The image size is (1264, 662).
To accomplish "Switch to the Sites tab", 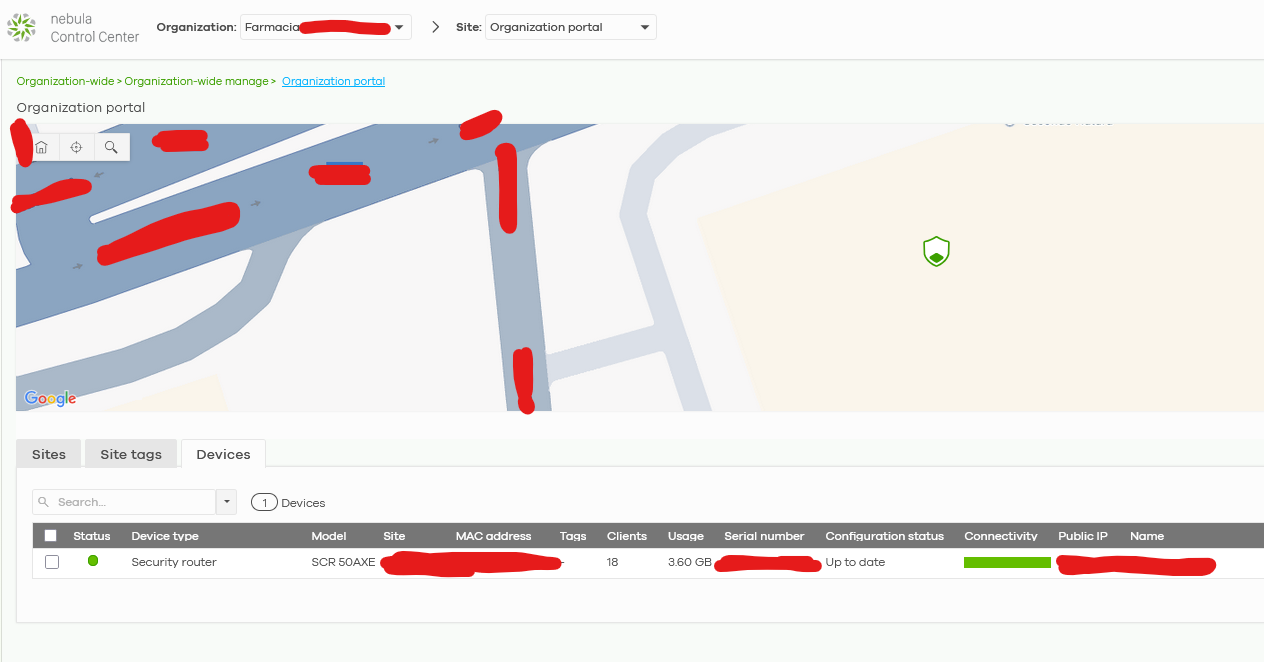I will pos(49,454).
